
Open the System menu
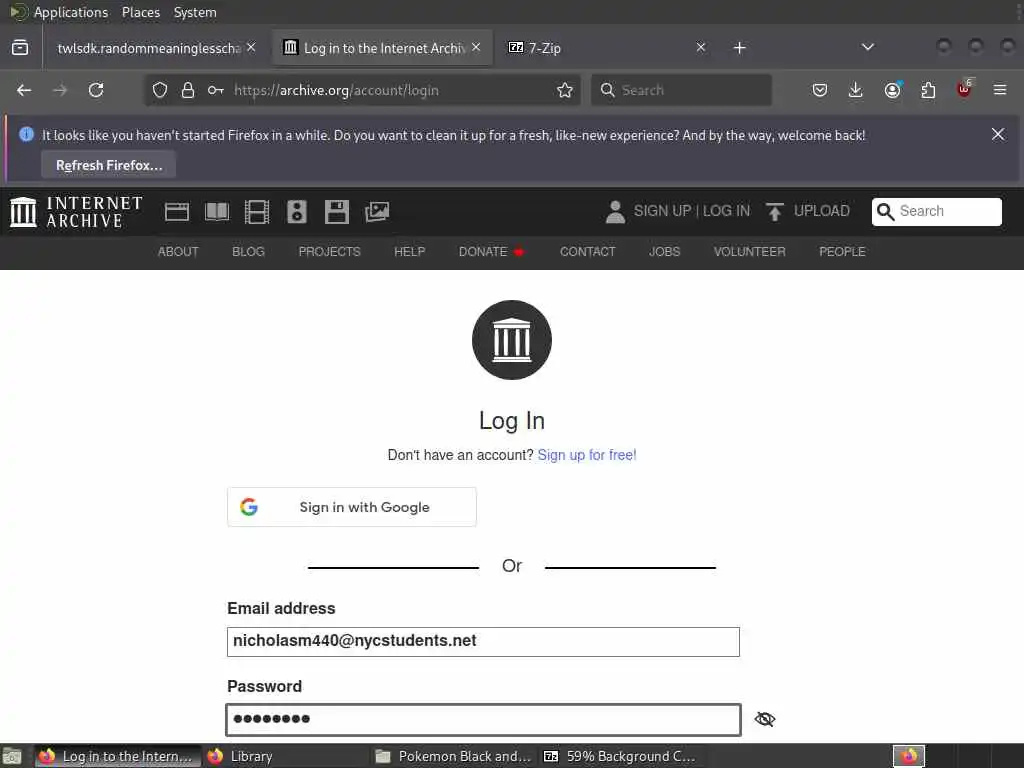(x=195, y=12)
